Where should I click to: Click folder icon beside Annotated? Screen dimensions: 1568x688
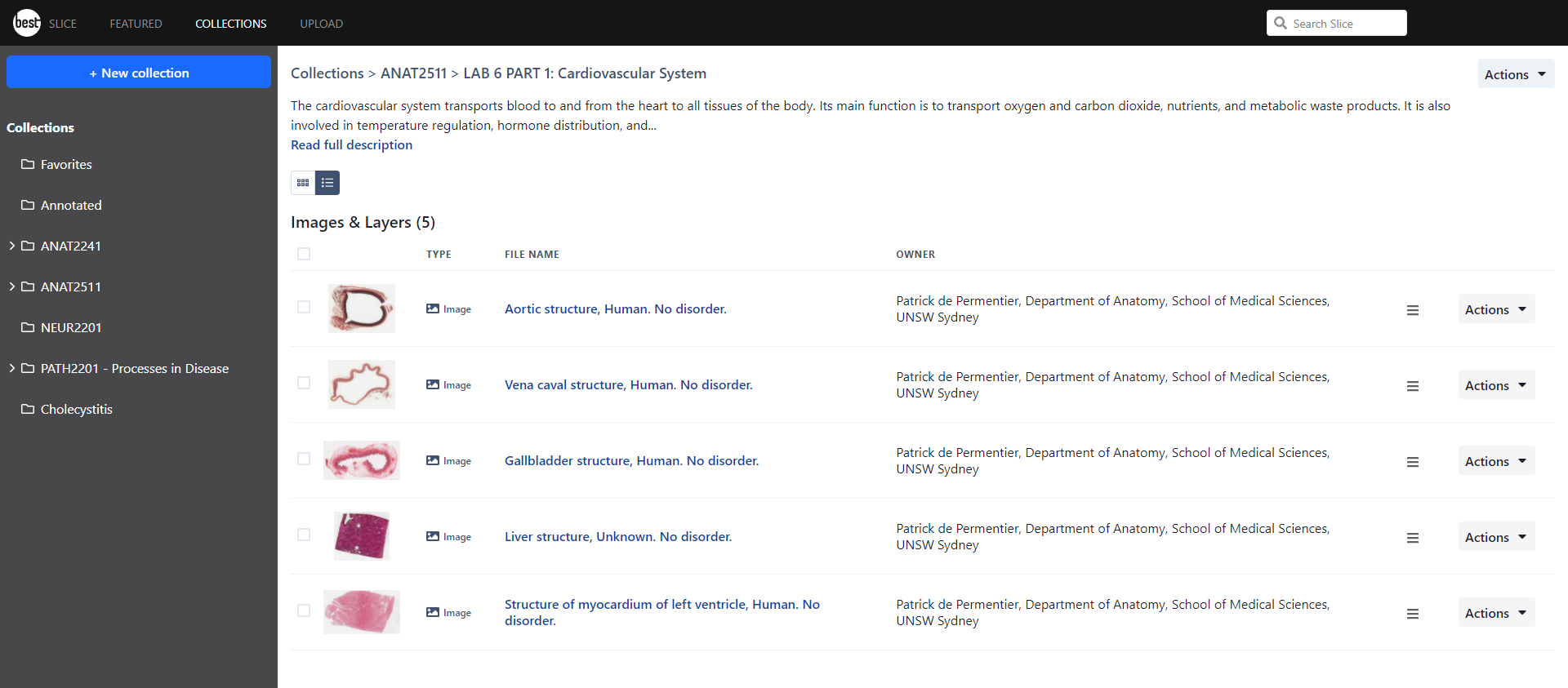[28, 205]
